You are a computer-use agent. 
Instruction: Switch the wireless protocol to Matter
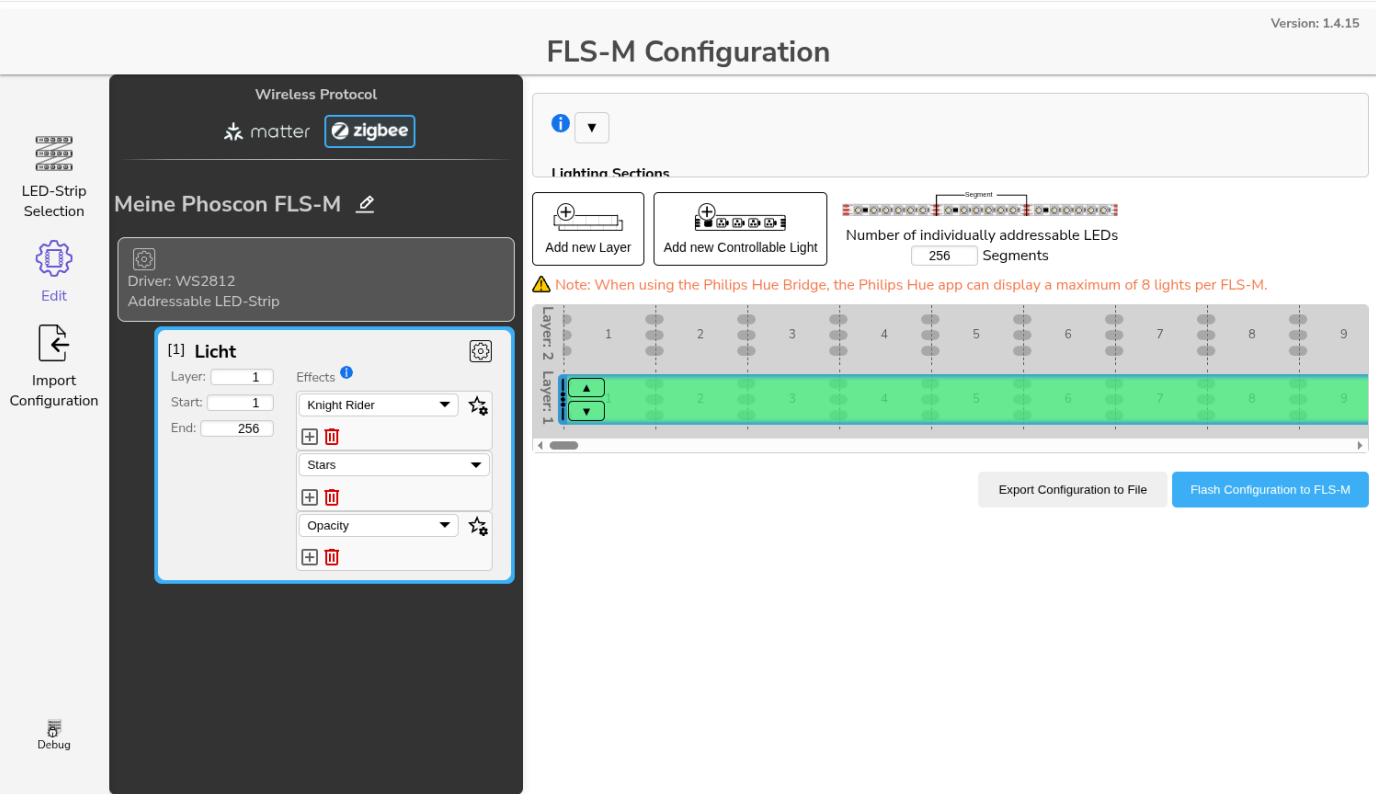coord(266,131)
